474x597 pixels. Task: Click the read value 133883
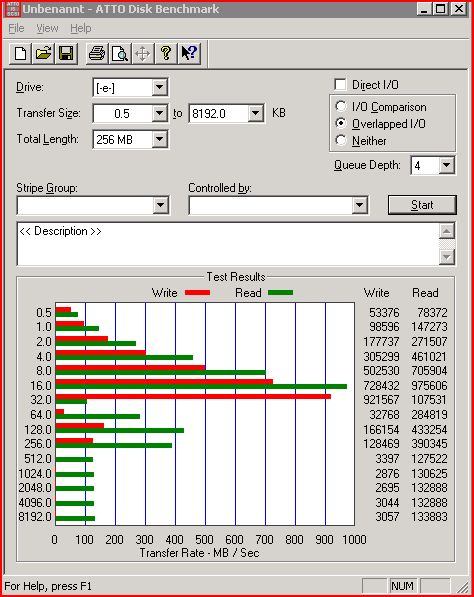click(429, 517)
